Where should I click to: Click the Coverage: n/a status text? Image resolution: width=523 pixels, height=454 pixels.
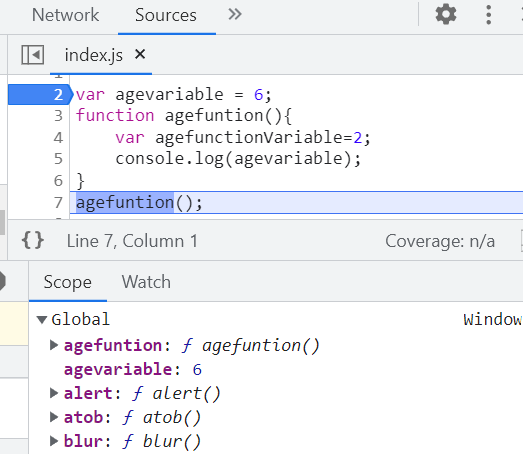(x=440, y=241)
